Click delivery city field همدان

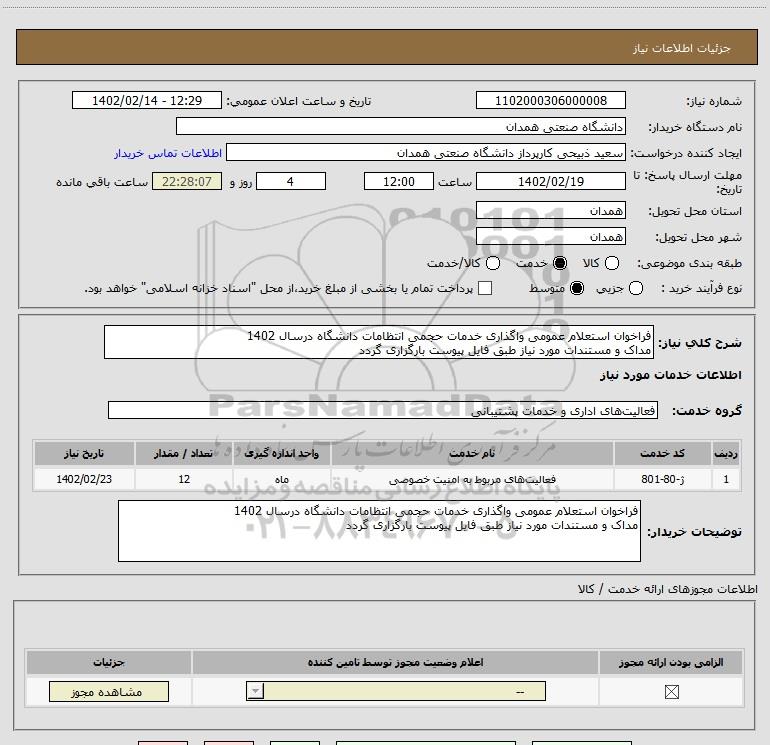pyautogui.click(x=550, y=237)
